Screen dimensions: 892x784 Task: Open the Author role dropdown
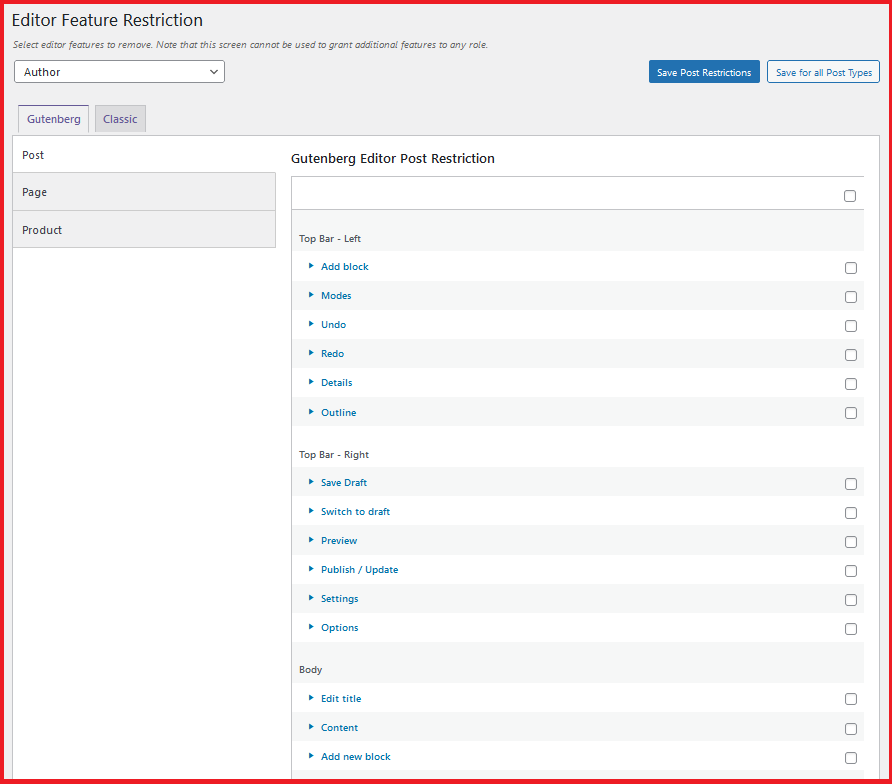[x=120, y=72]
